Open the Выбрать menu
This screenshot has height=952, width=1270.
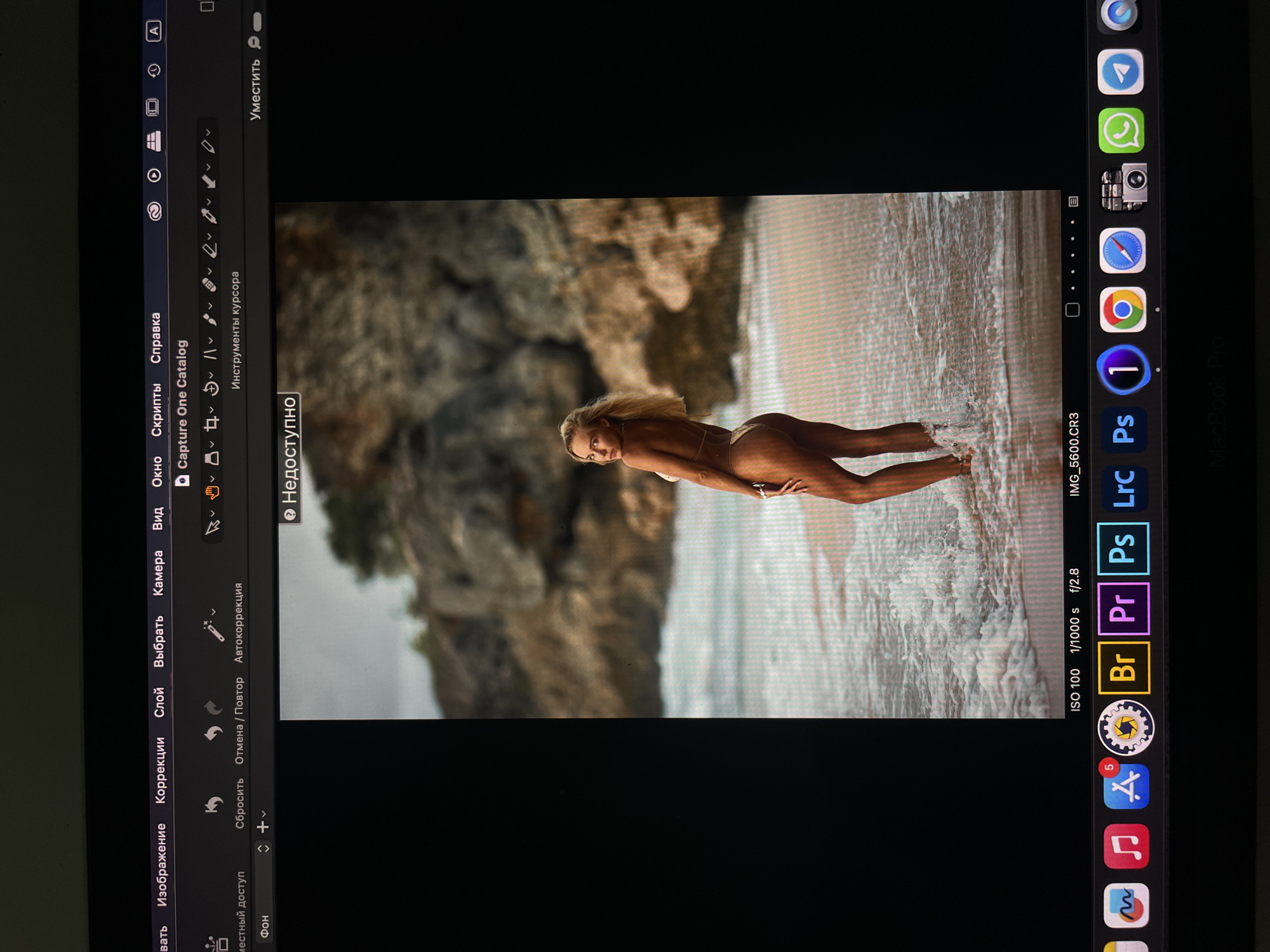pos(158,641)
